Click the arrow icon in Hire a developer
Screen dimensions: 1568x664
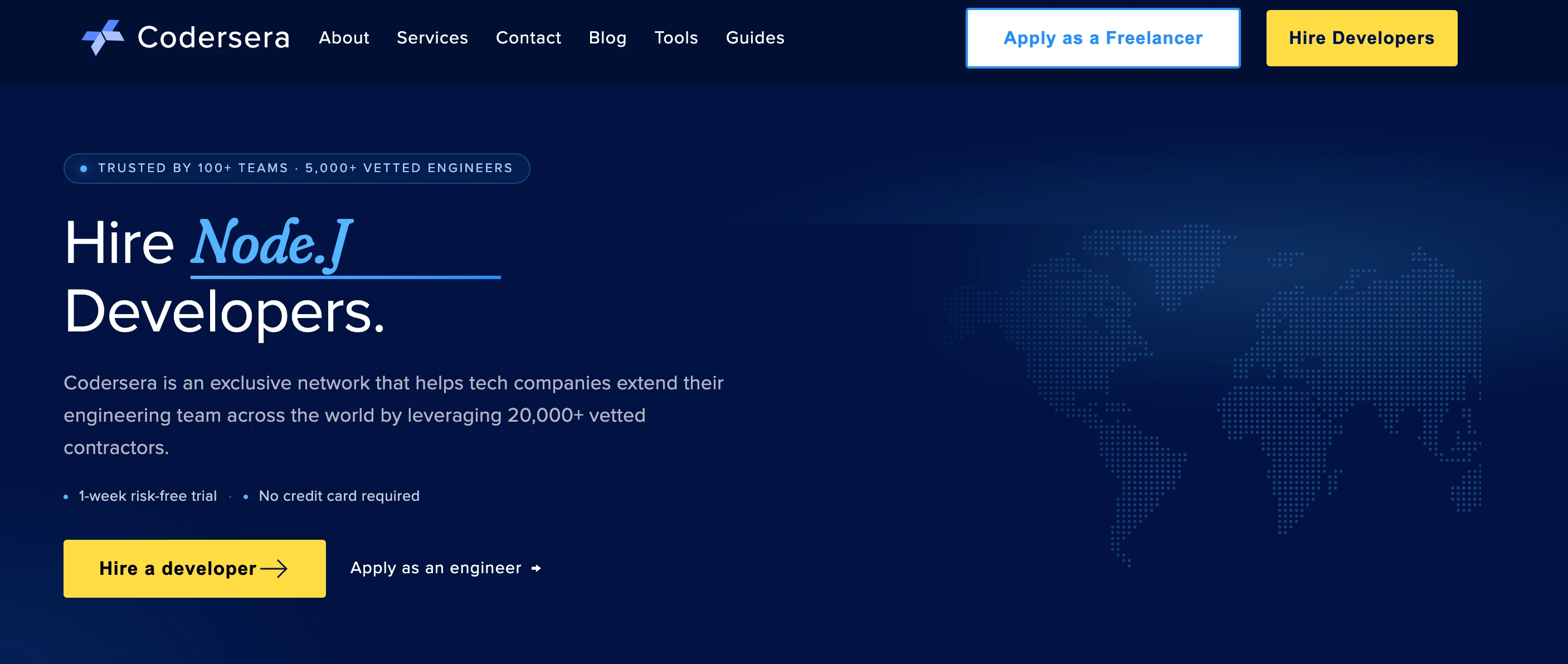point(274,568)
